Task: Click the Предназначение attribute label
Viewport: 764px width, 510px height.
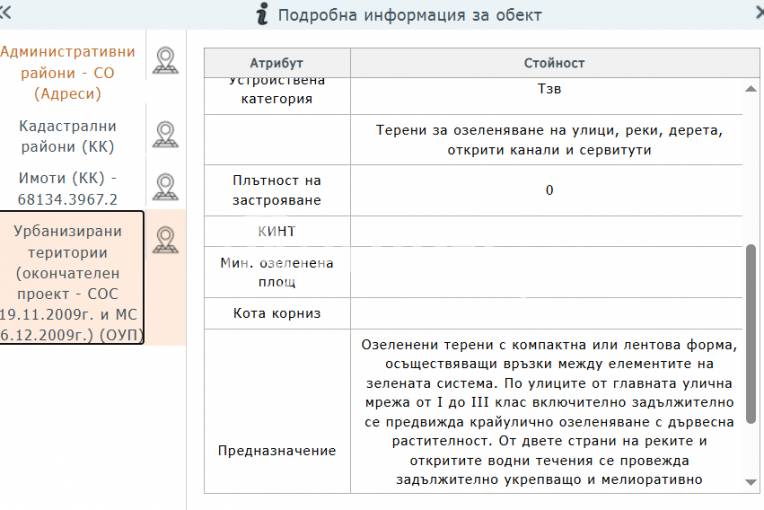Action: pos(277,451)
